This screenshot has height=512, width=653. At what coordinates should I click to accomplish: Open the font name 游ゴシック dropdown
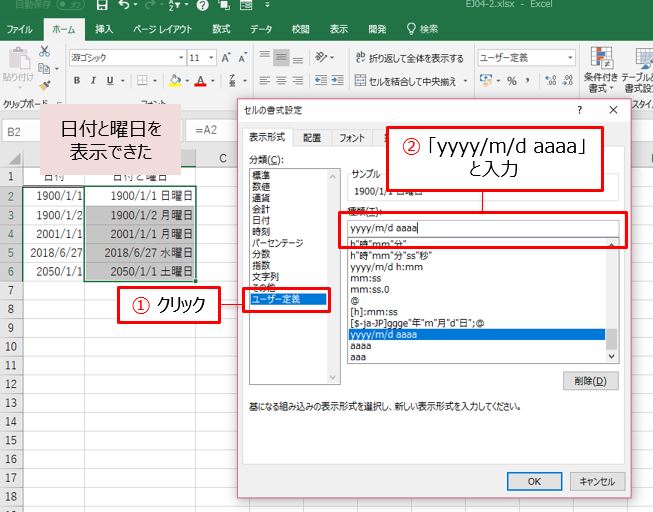click(181, 57)
